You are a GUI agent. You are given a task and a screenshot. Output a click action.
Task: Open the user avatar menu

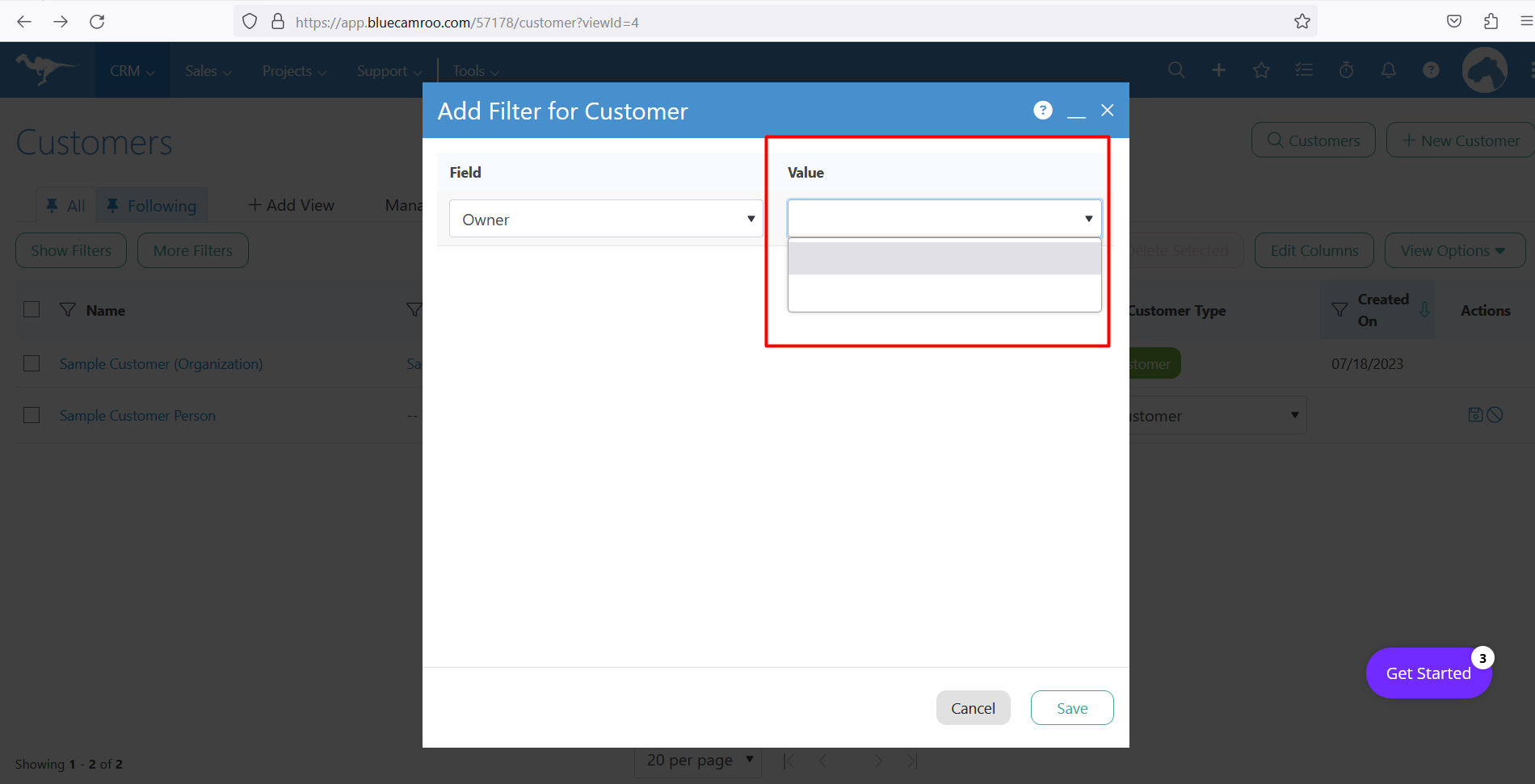click(1484, 70)
